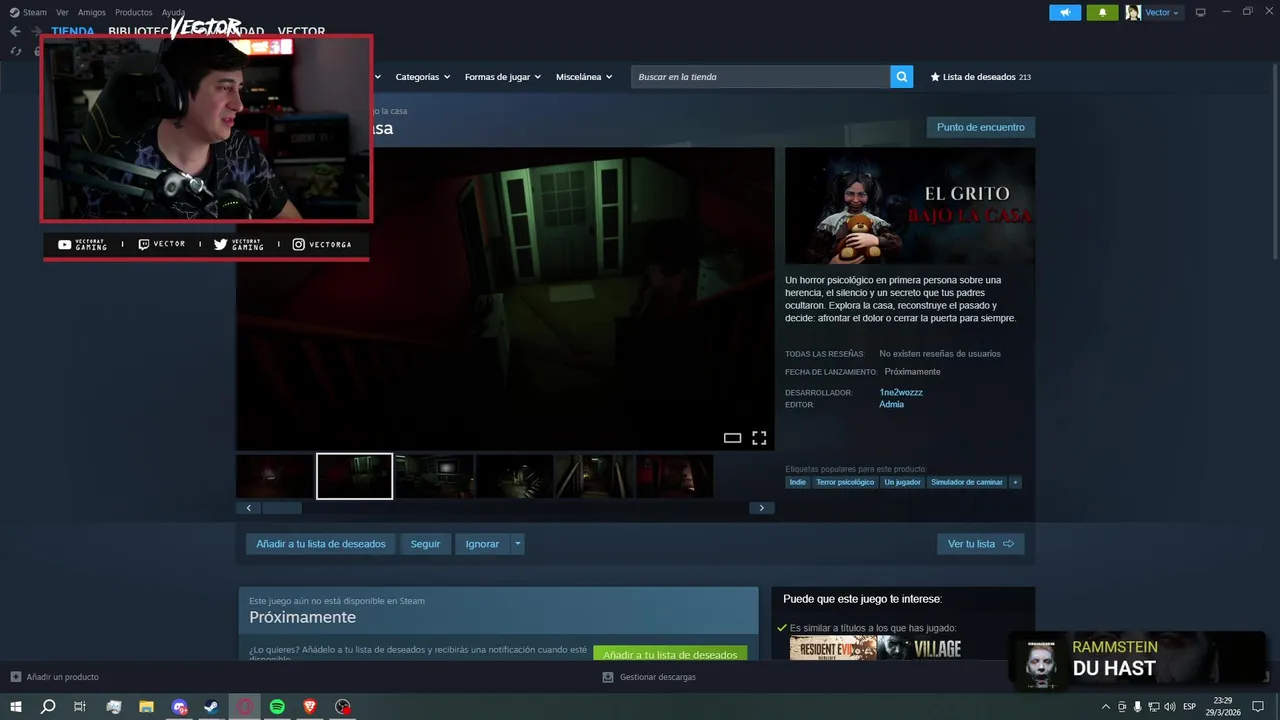Click the 'Indie' tag
The width and height of the screenshot is (1280, 720).
[x=797, y=482]
